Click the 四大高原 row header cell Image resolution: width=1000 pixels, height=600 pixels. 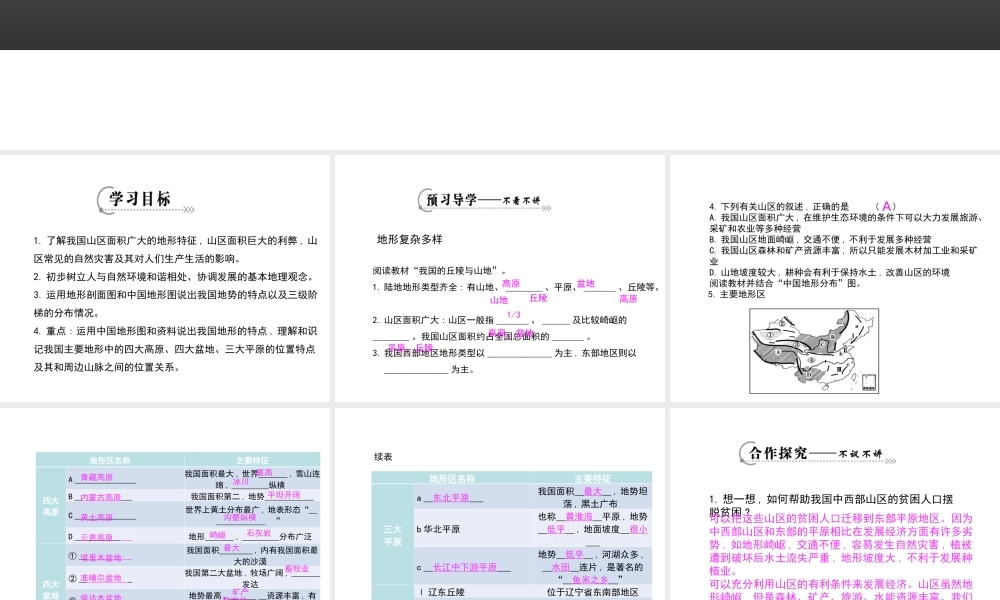pyautogui.click(x=49, y=506)
